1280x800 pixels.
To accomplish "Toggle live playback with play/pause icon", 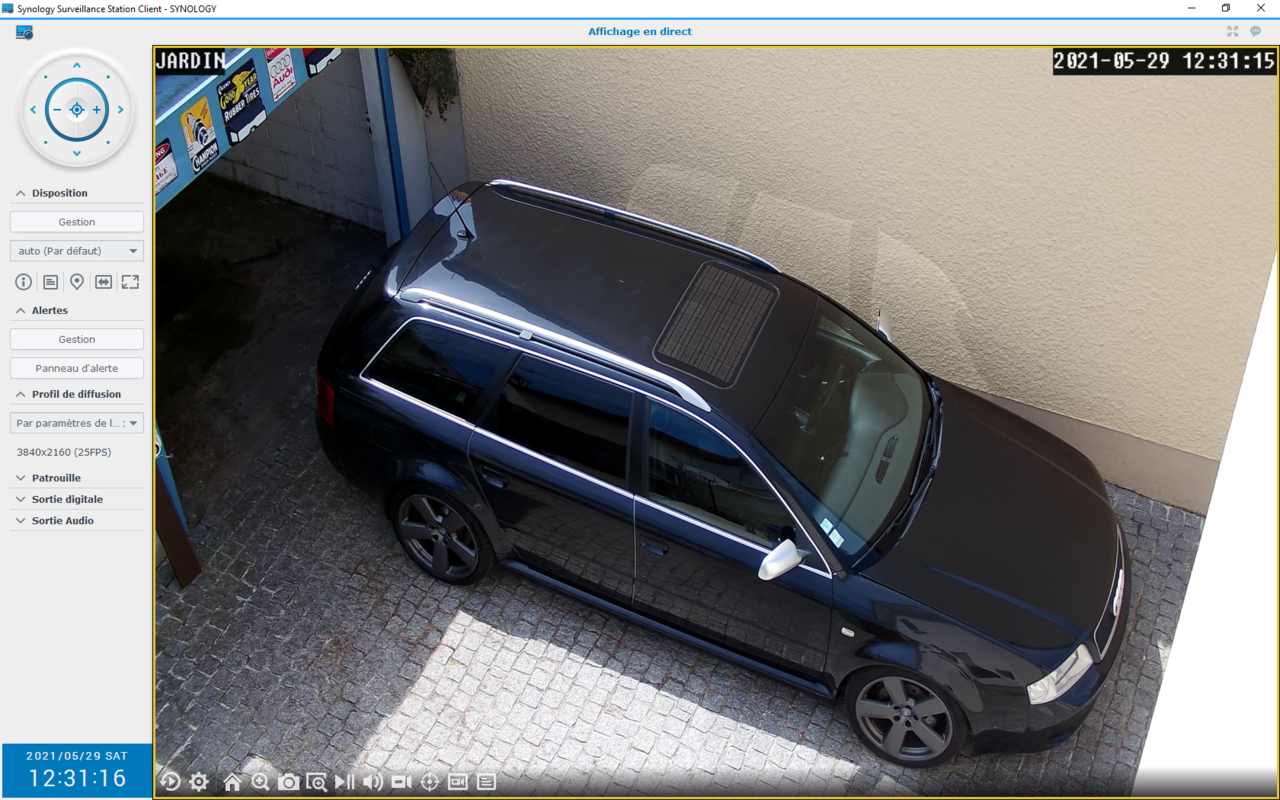I will [x=345, y=782].
